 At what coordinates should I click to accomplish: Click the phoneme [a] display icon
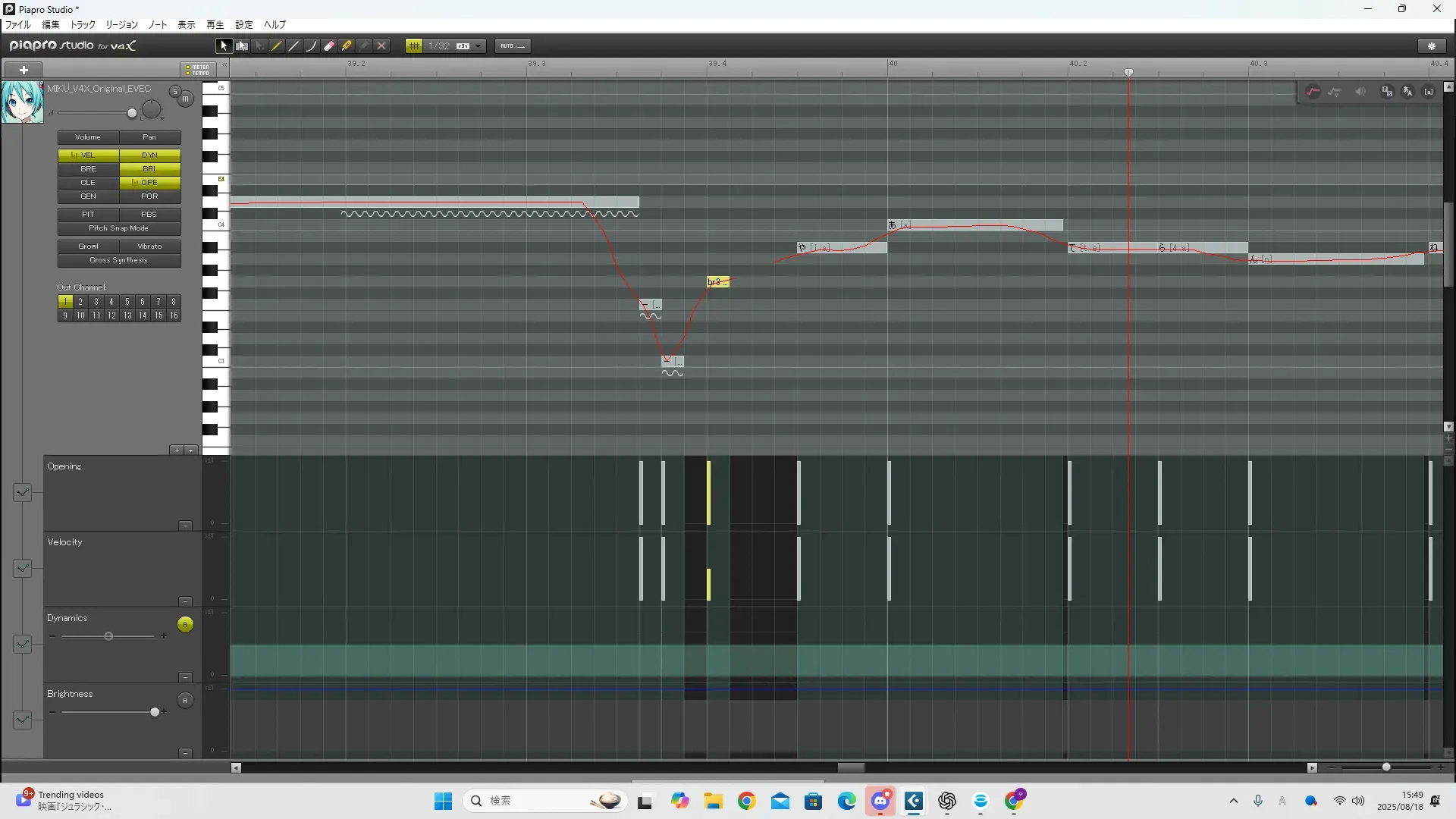(1429, 92)
